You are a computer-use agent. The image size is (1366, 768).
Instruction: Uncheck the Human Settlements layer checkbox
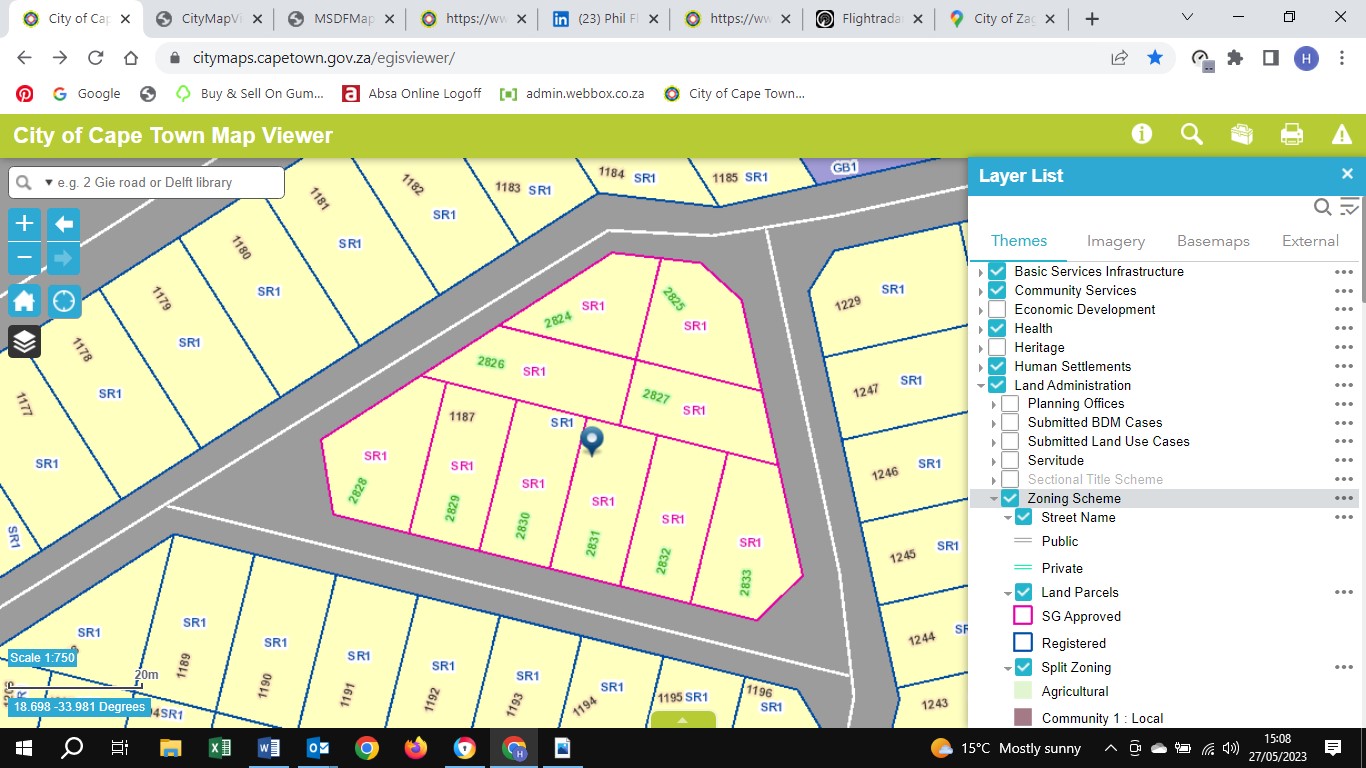coord(997,366)
